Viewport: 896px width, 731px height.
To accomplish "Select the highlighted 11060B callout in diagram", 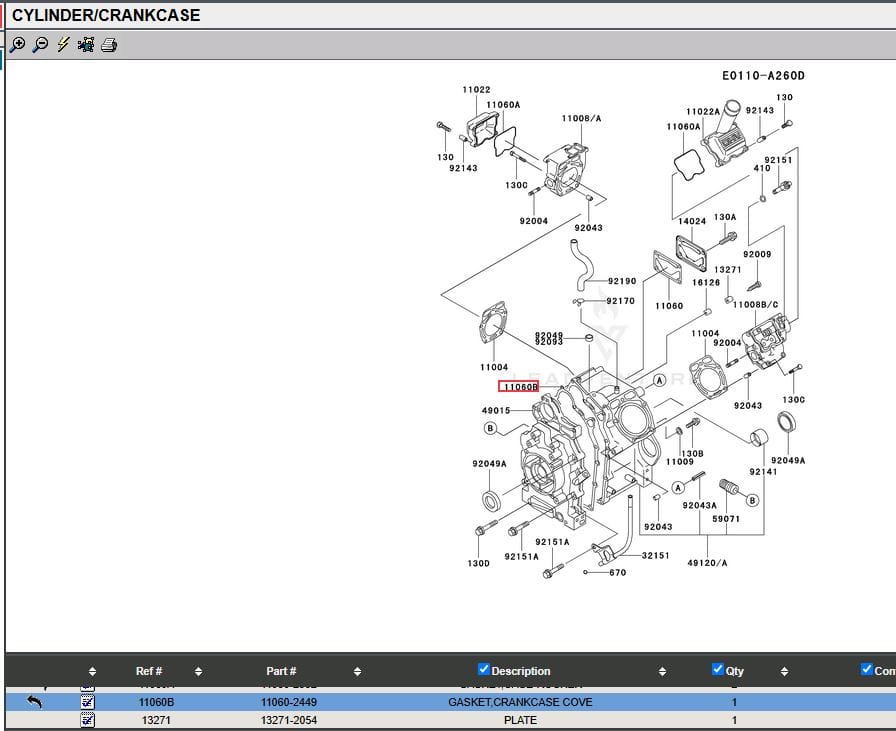I will 520,387.
